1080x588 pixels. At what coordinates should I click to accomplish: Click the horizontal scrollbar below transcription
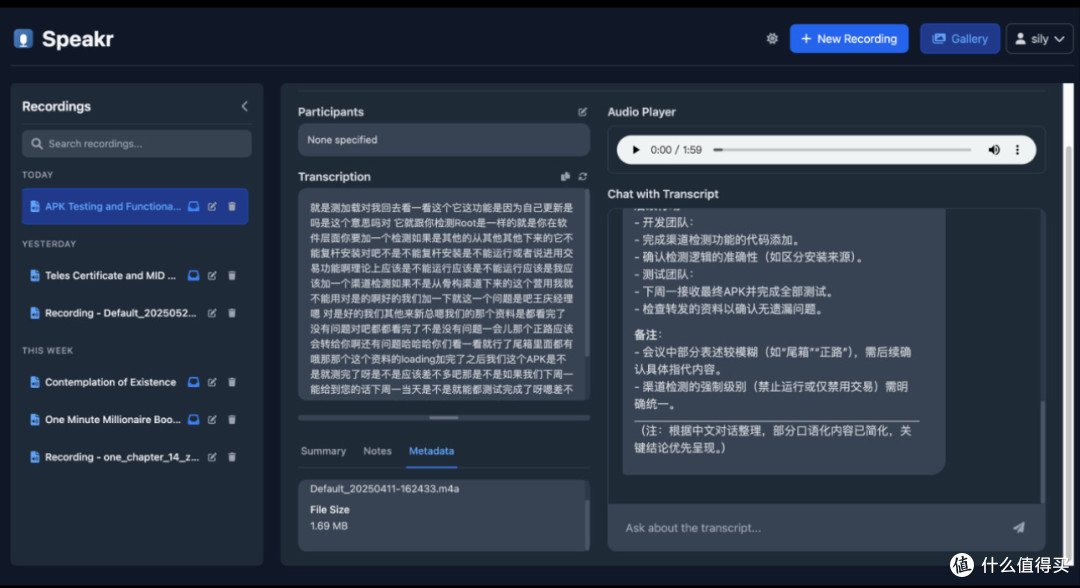pos(444,417)
